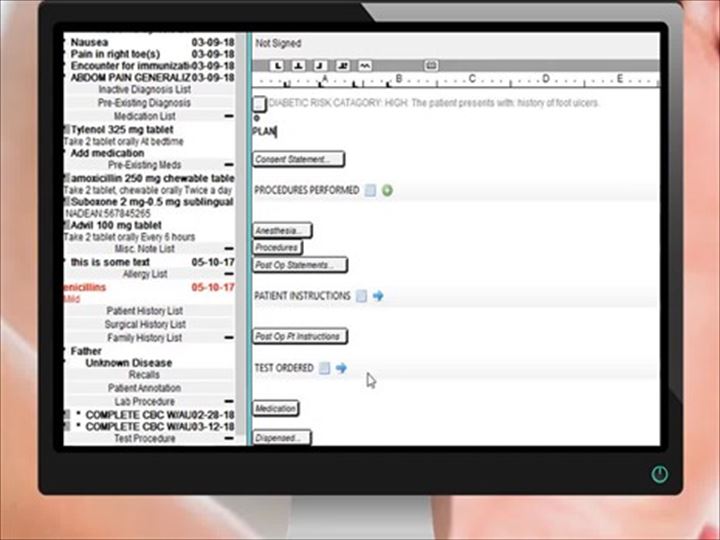
Task: Collapse the Allergy List section
Action: (229, 274)
